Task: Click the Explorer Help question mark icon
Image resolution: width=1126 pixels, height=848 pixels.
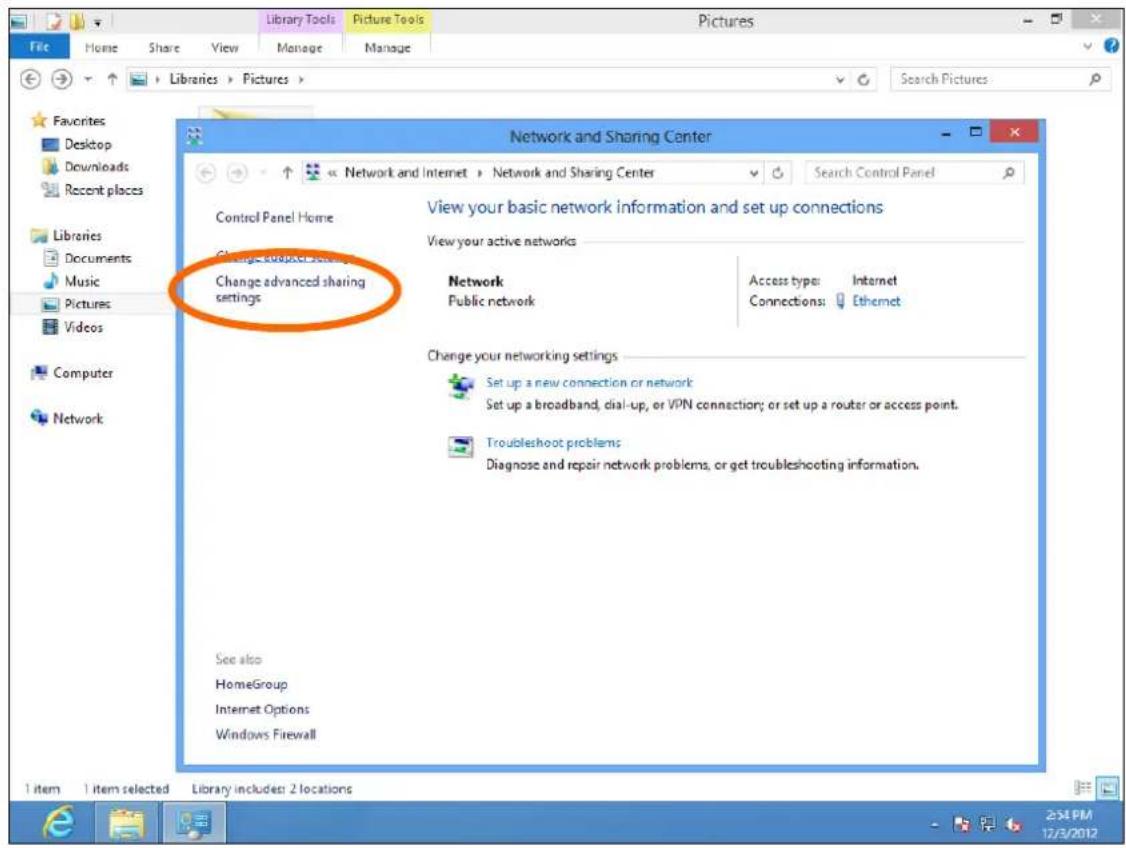Action: tap(1111, 46)
